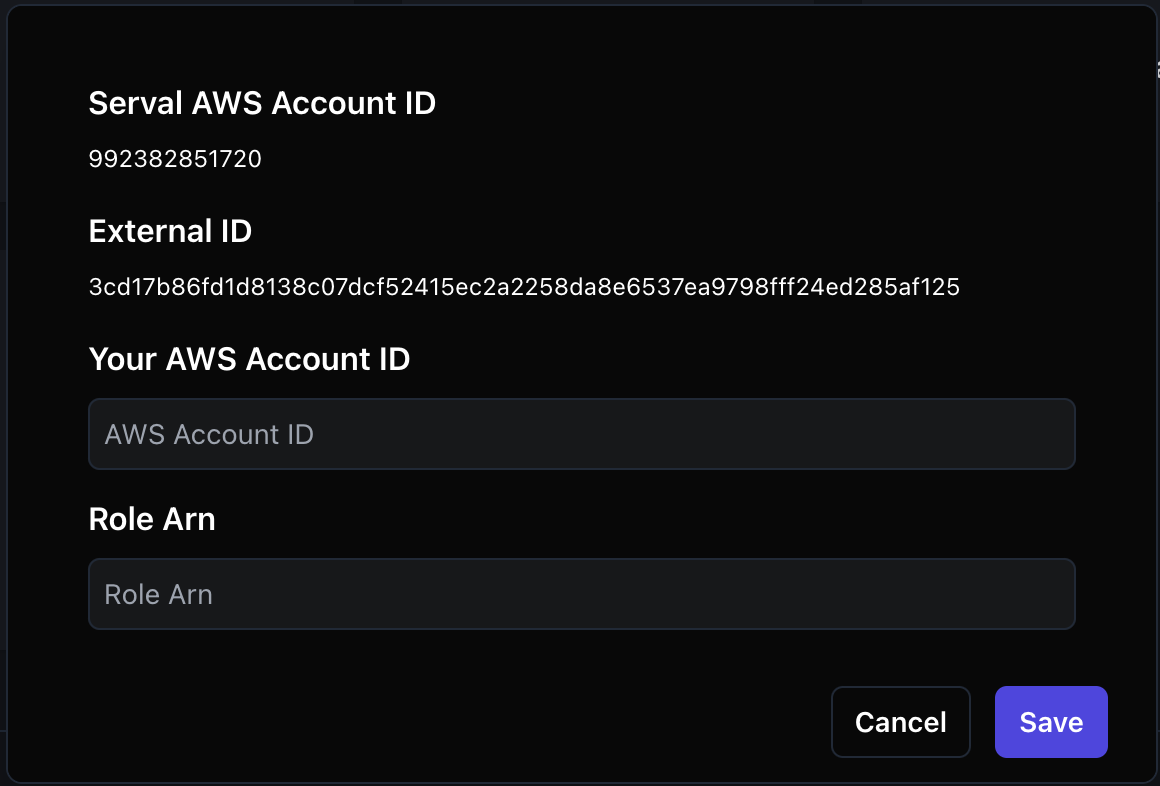Image resolution: width=1160 pixels, height=786 pixels.
Task: Click the External ID hash value
Action: pos(524,286)
